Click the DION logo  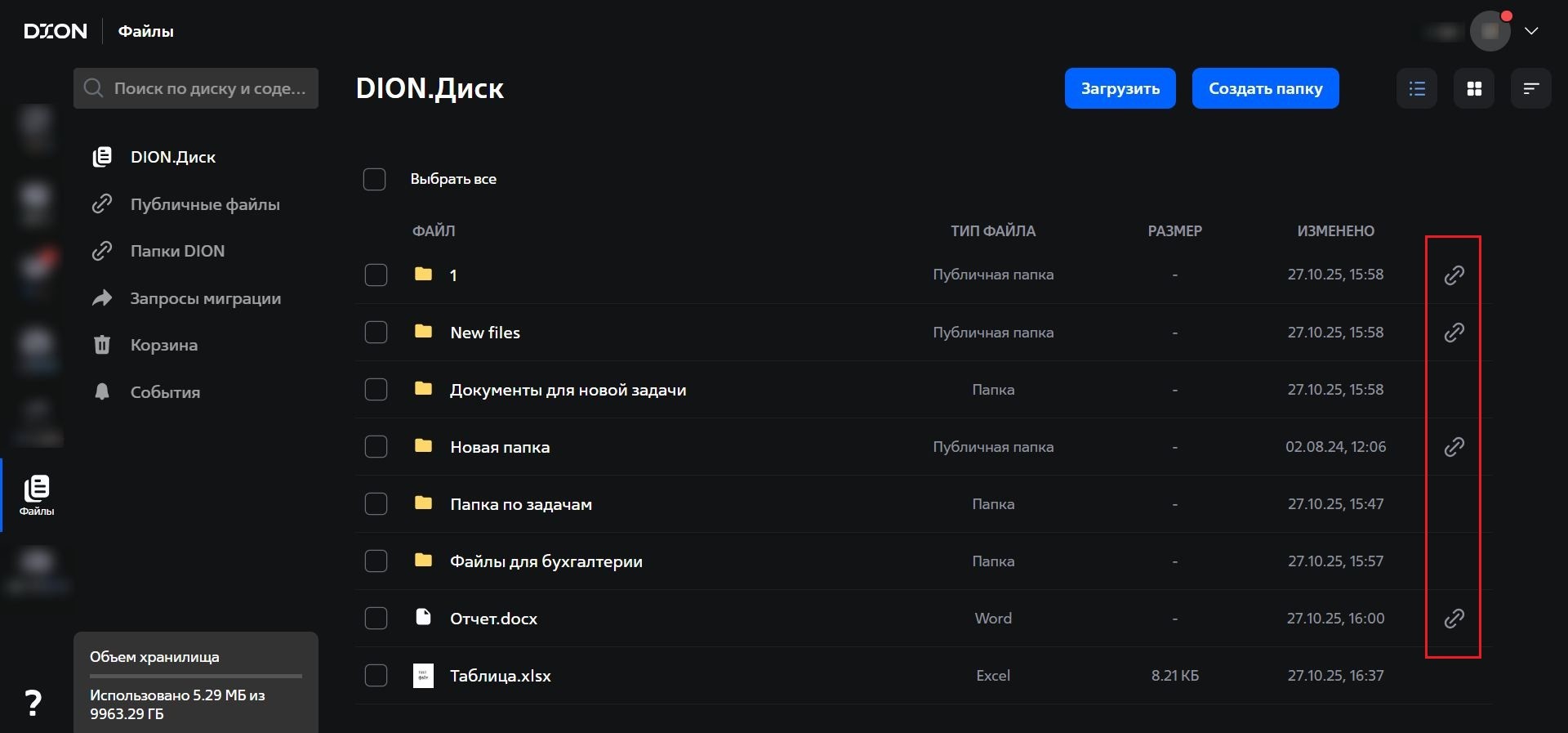point(56,31)
